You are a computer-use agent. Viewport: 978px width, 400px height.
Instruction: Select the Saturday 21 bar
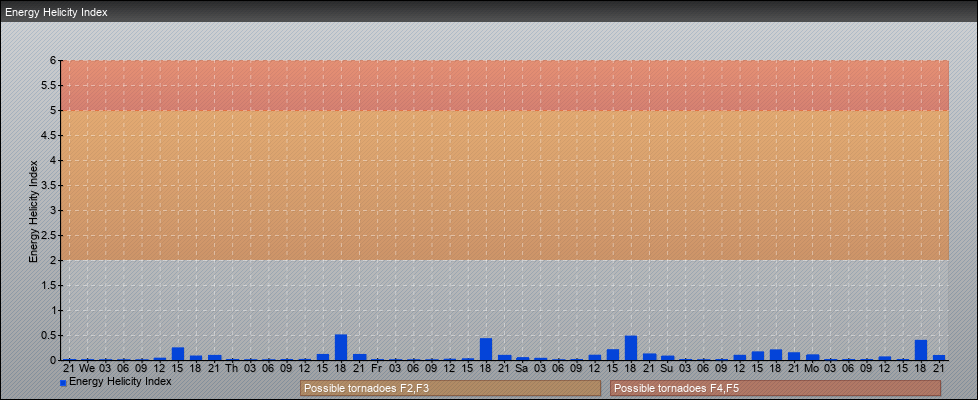649,357
